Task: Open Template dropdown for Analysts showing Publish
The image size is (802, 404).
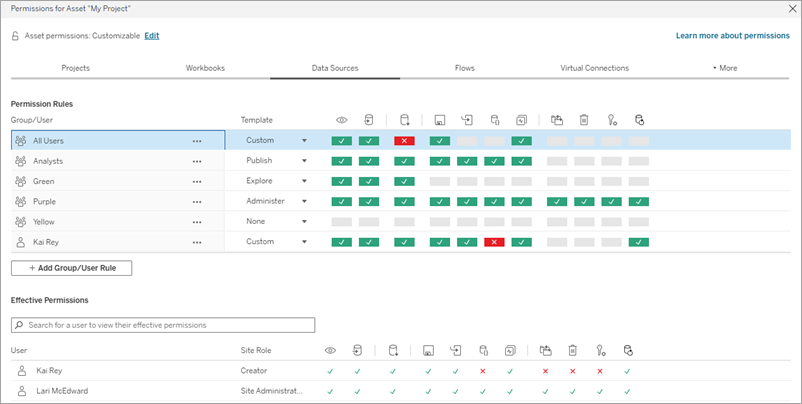Action: (304, 161)
